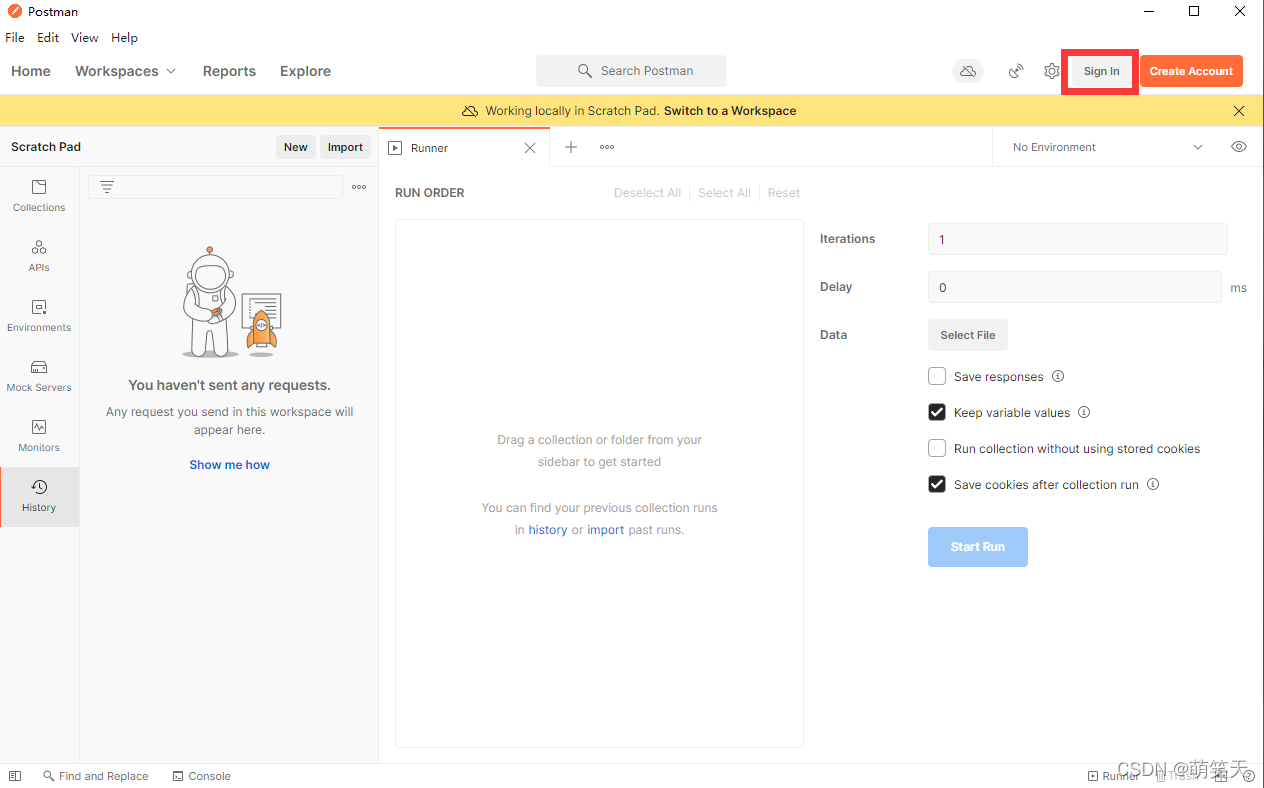The image size is (1264, 788).
Task: Dismiss the yellow Scratch Pad banner
Action: (1239, 111)
